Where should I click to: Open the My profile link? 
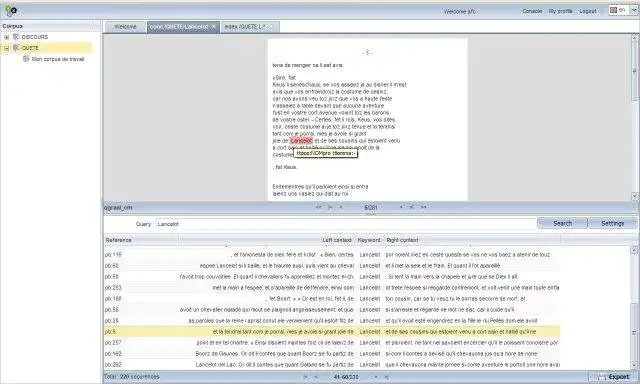[x=560, y=11]
